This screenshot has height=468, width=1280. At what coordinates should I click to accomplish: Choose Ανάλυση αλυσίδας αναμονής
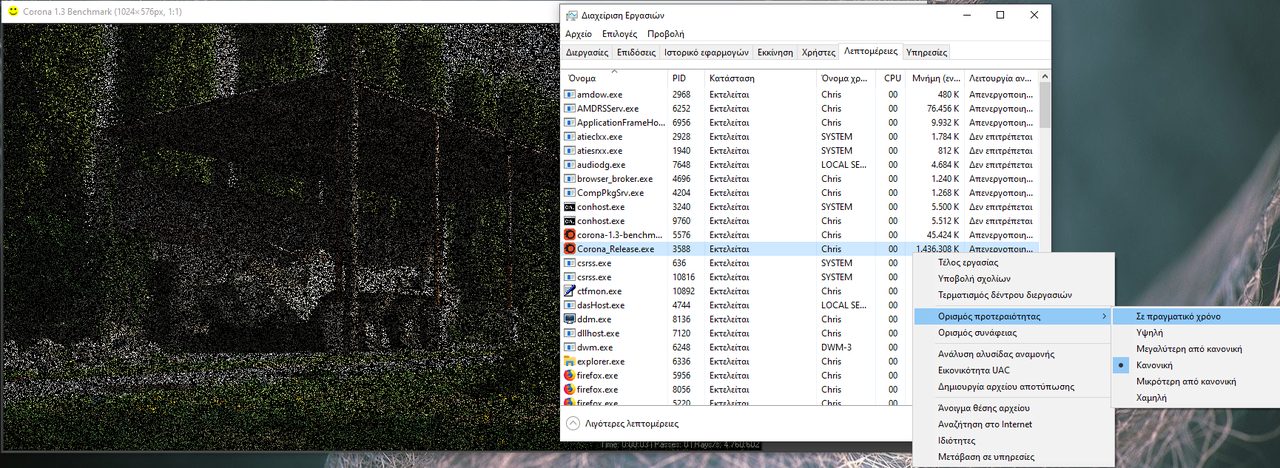coord(1013,354)
